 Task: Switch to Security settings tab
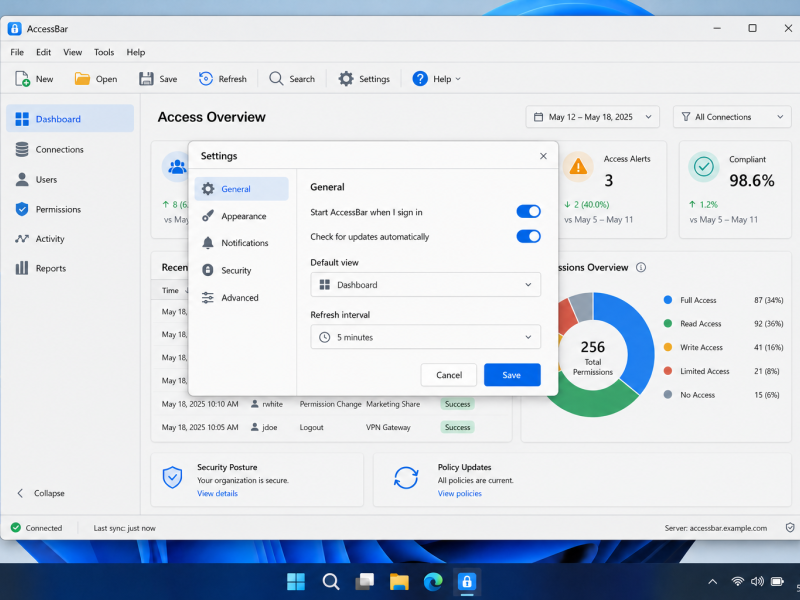(x=241, y=270)
